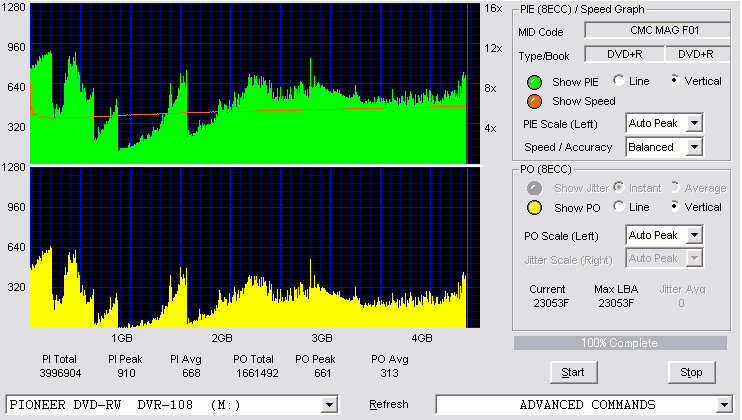742x420 pixels.
Task: Click the Stop button
Action: 691,373
